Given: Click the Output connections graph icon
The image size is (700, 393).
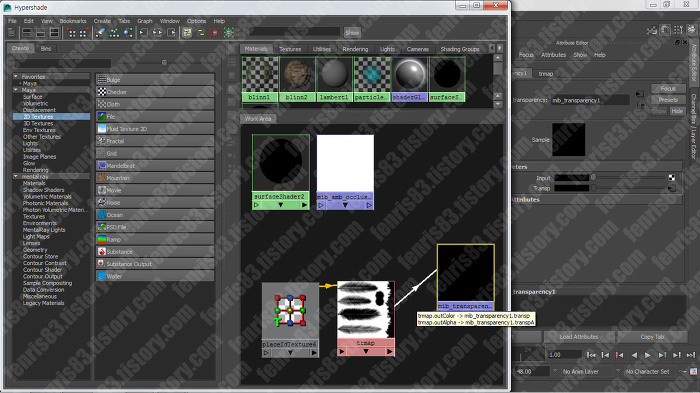Looking at the screenshot, I should pos(172,33).
